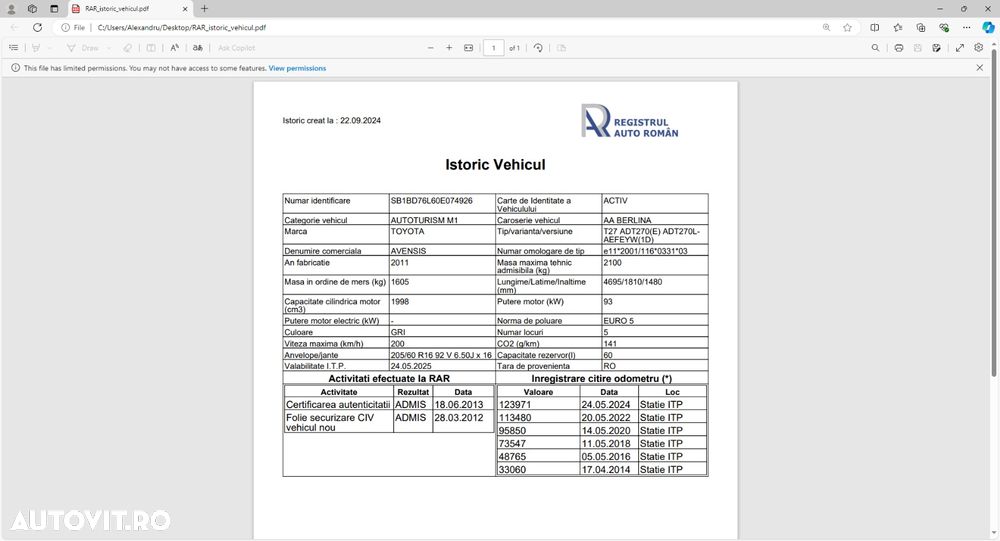Select the AUTOTURISM M1 category value
The height and width of the screenshot is (541, 1000).
pos(424,220)
